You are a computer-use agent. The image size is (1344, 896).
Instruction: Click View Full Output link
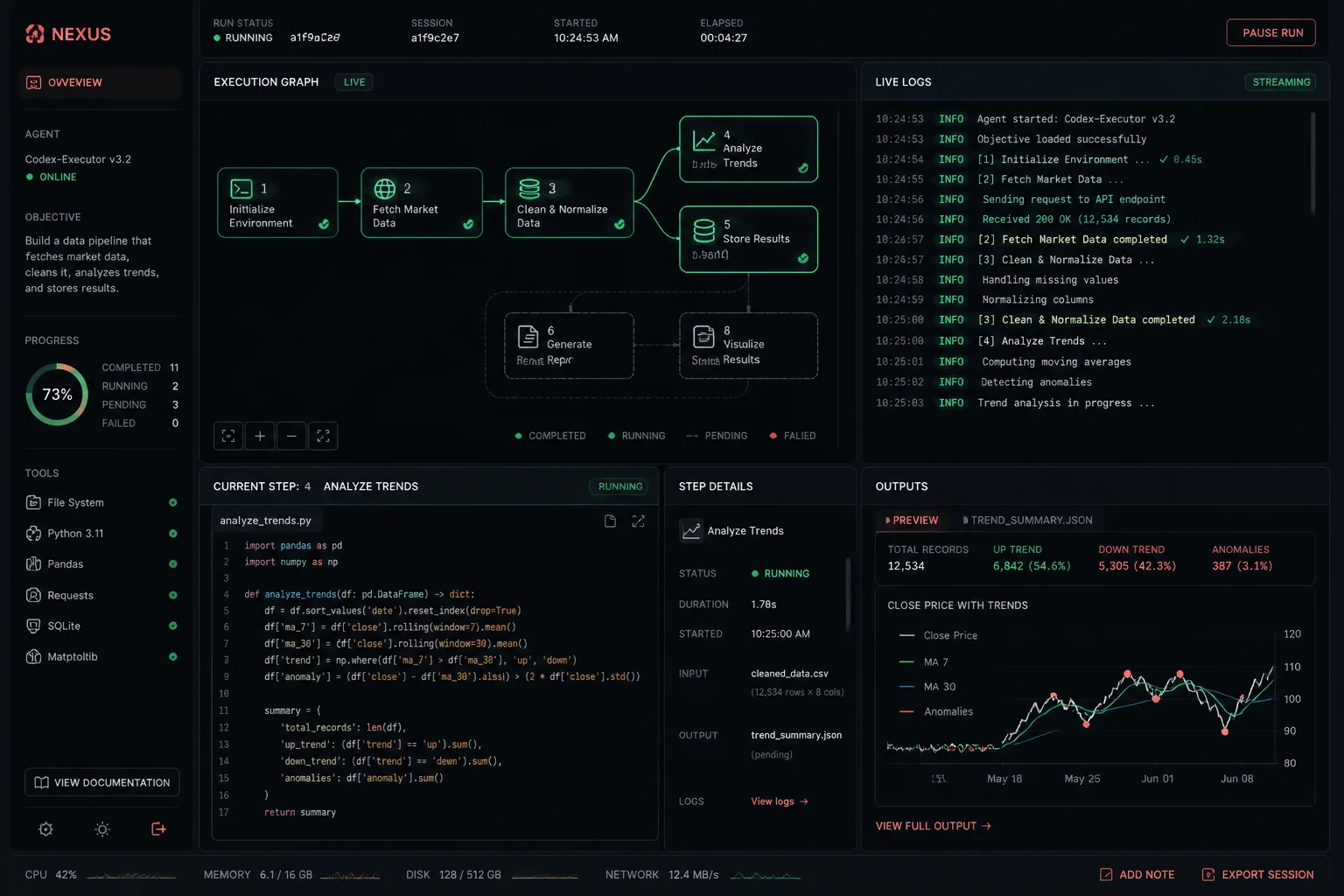coord(933,826)
